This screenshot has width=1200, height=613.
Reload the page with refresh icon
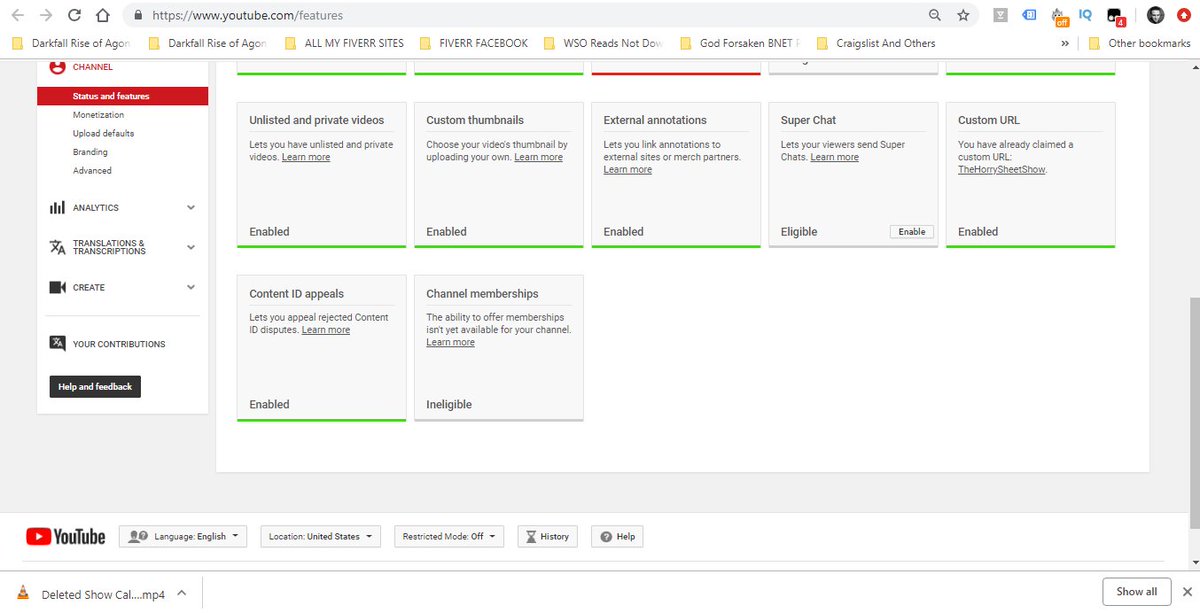tap(74, 16)
